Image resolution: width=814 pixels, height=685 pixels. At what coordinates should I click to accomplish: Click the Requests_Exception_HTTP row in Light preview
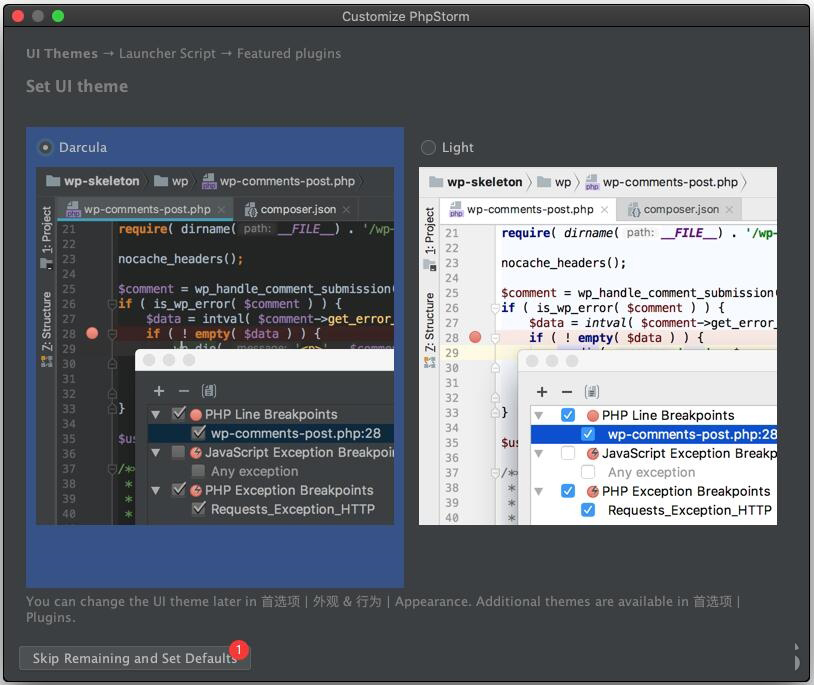point(654,511)
